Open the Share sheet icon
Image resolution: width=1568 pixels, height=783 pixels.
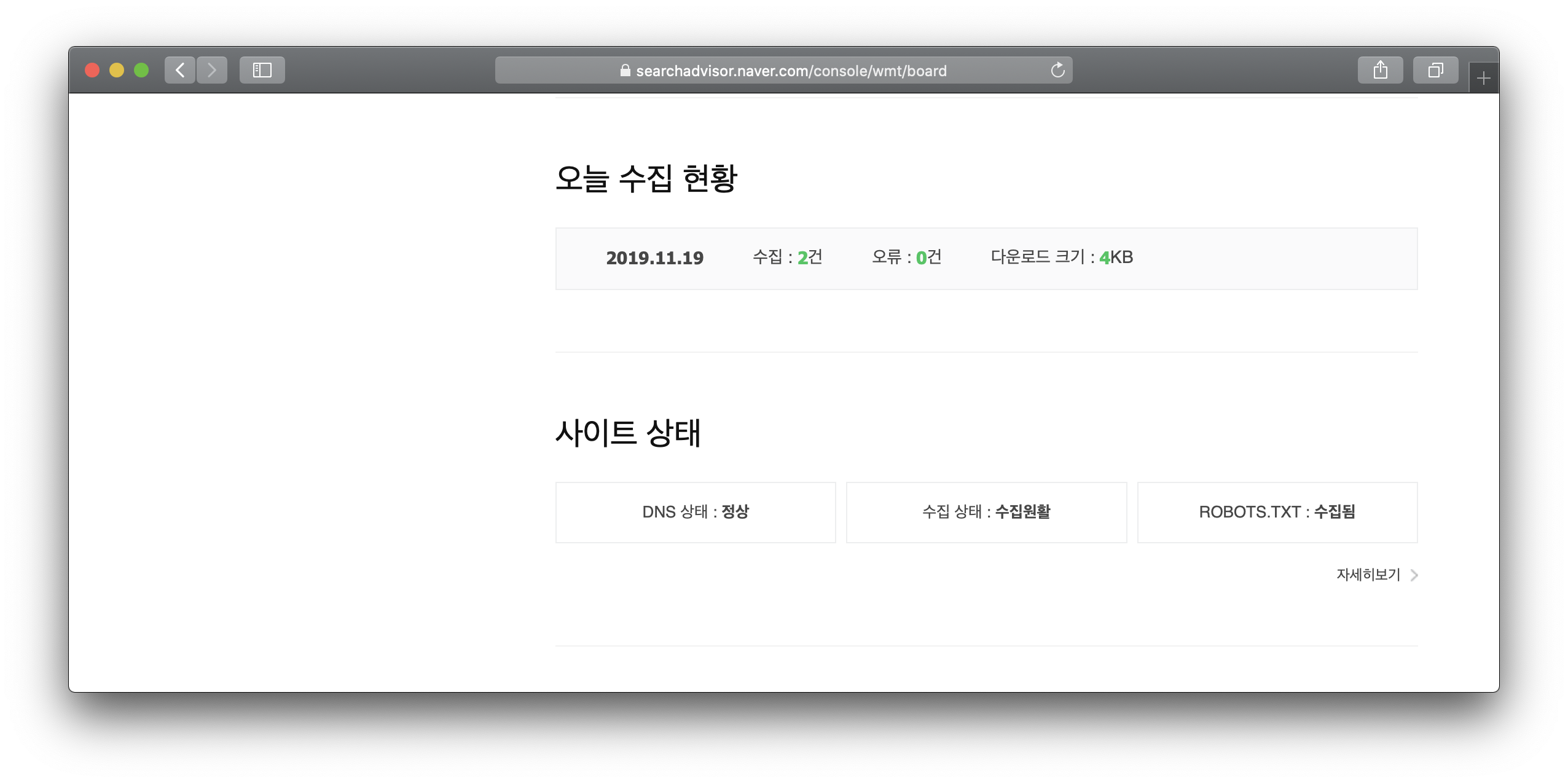click(1380, 70)
